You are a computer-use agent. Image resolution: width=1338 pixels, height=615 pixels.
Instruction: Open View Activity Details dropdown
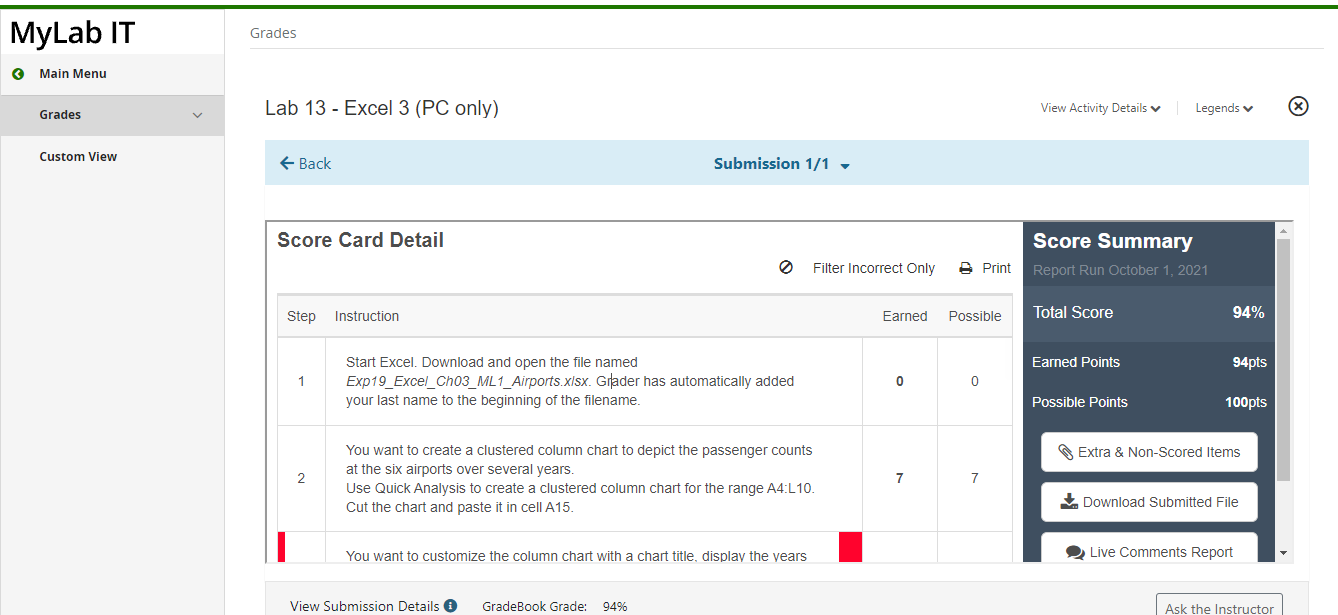pyautogui.click(x=1100, y=108)
